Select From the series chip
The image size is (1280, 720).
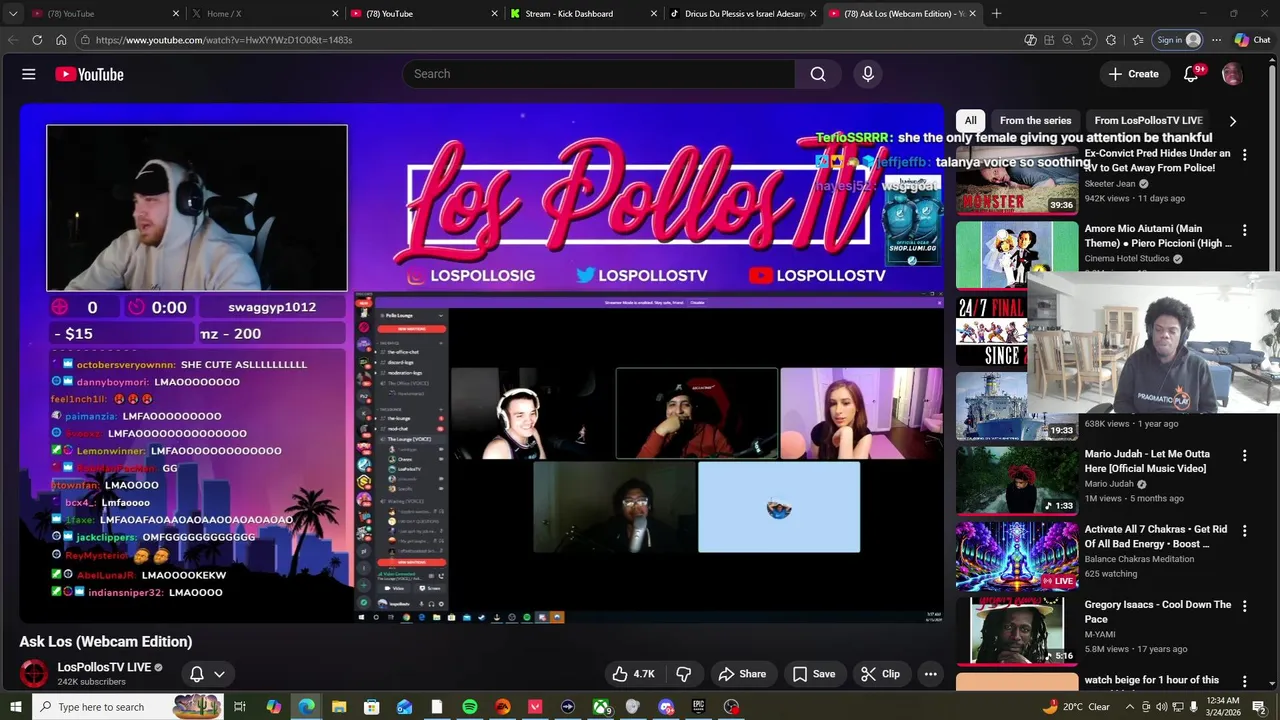(x=1035, y=120)
